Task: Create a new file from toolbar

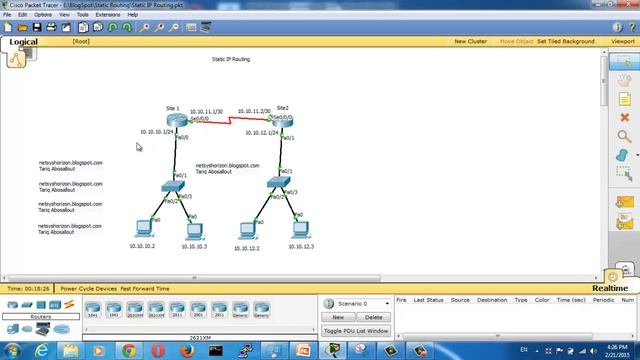Action: point(8,27)
